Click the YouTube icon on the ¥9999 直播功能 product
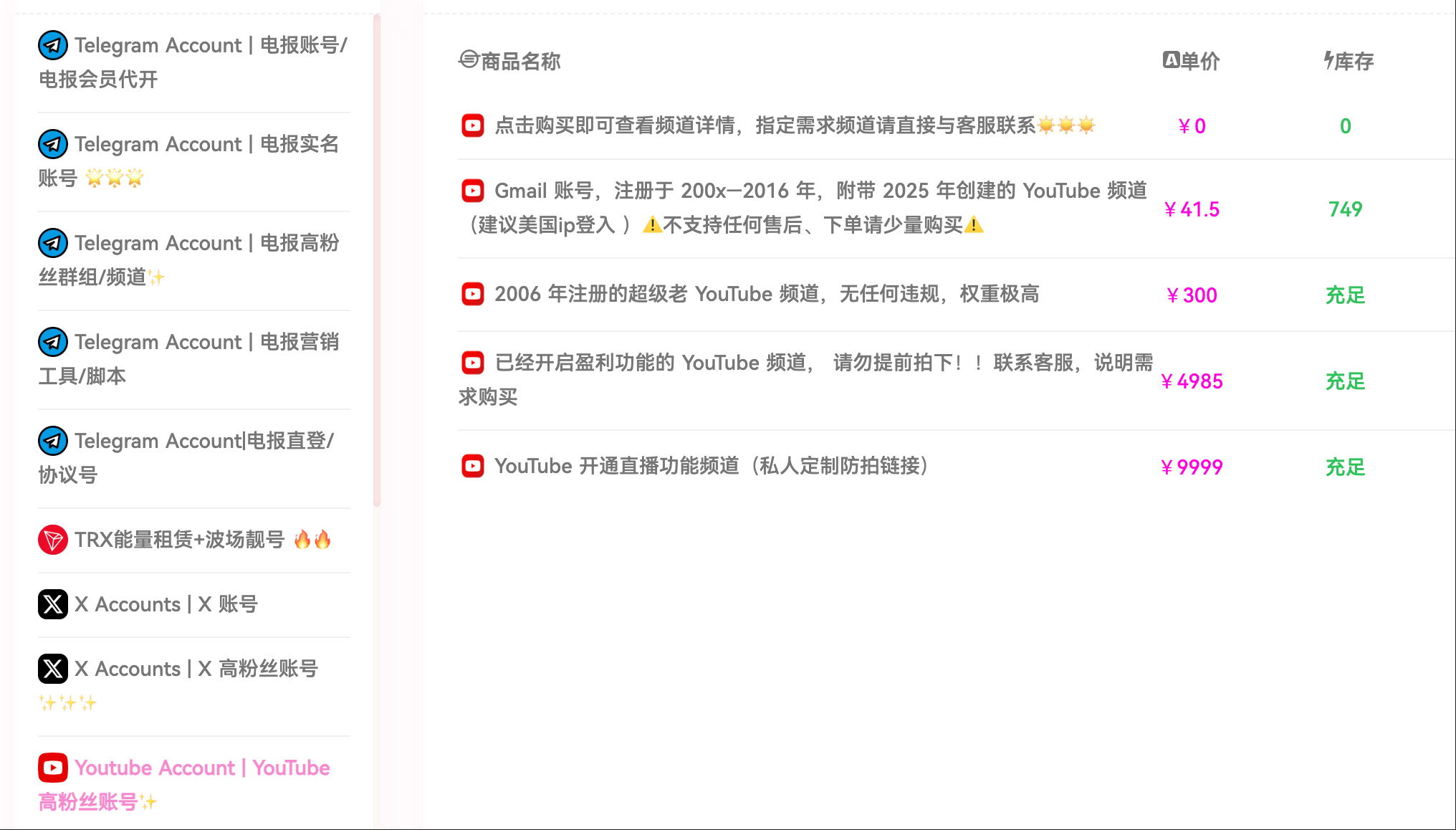 (473, 466)
